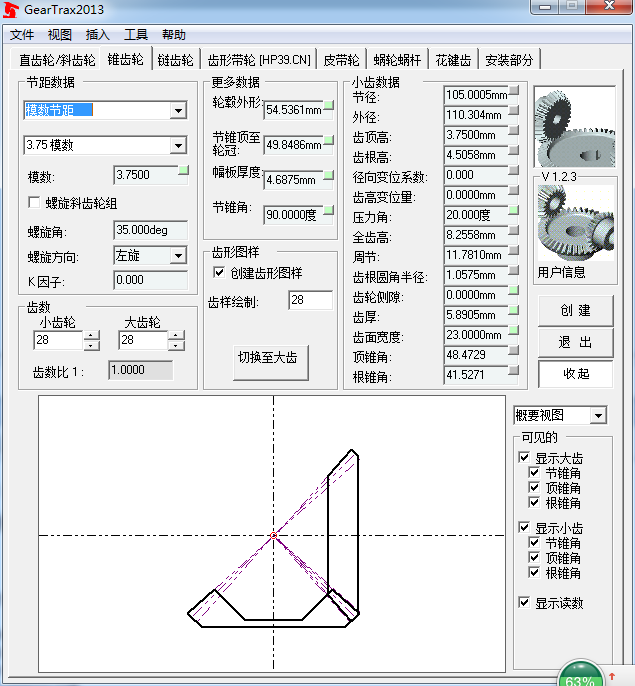This screenshot has height=686, width=635.
Task: Click 切换至大齿 button
Action: coord(271,362)
